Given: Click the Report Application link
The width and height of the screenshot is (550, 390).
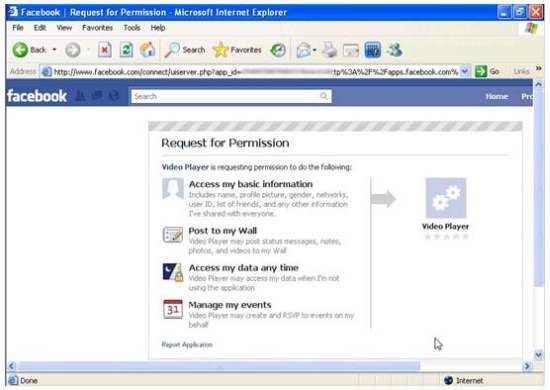Looking at the screenshot, I should (187, 344).
